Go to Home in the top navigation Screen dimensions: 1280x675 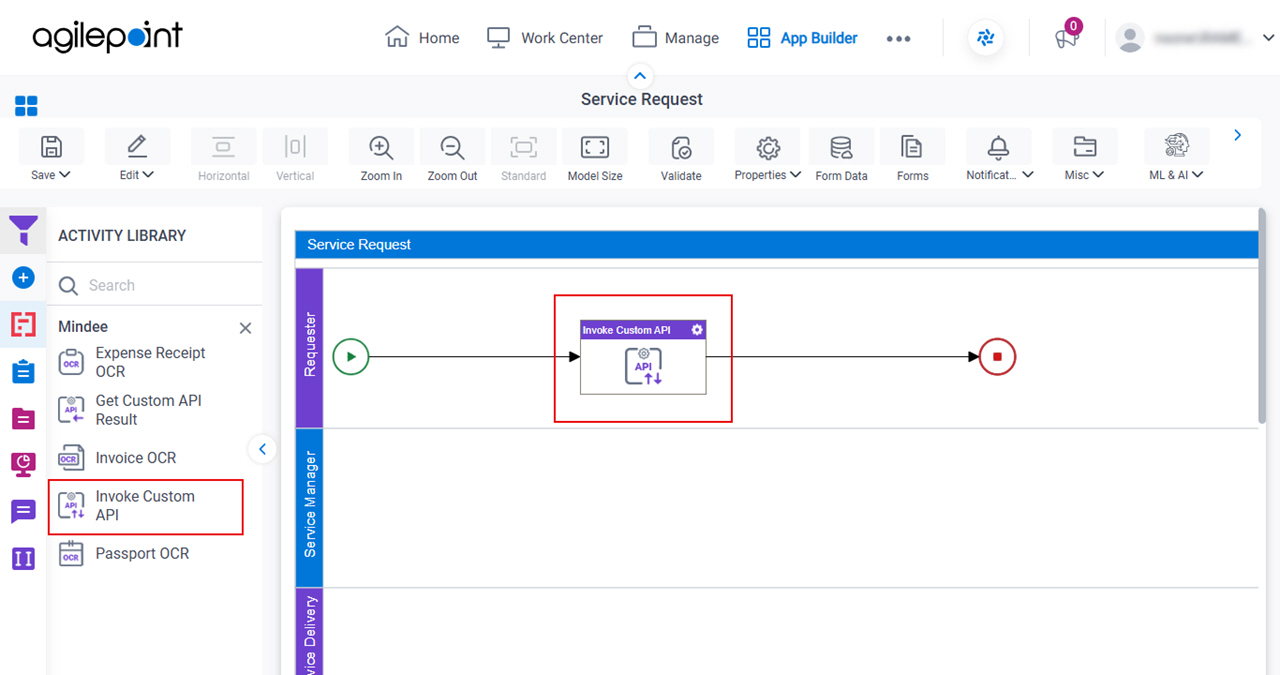(422, 38)
